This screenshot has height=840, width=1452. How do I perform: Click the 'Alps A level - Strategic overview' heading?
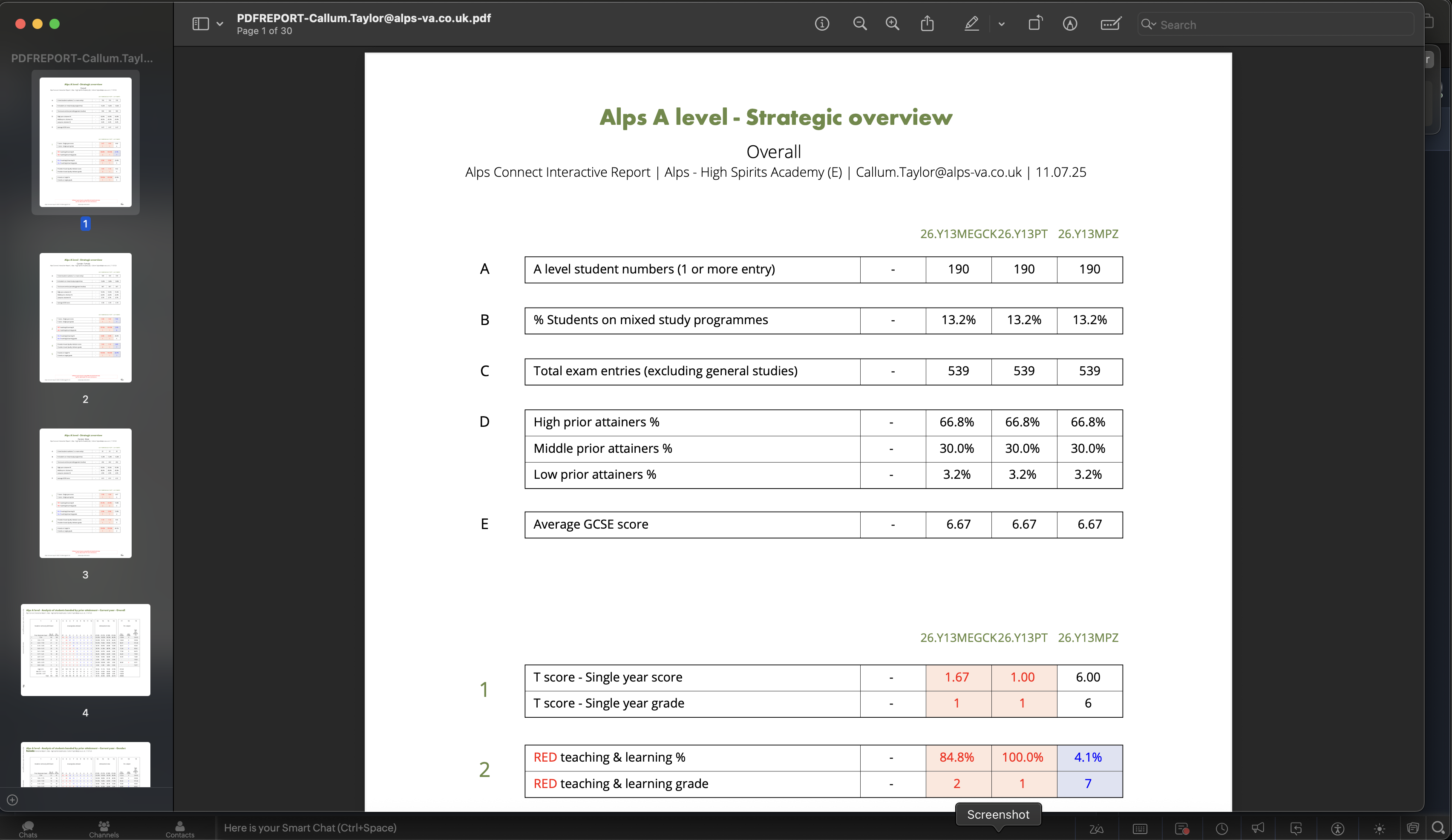click(x=775, y=117)
